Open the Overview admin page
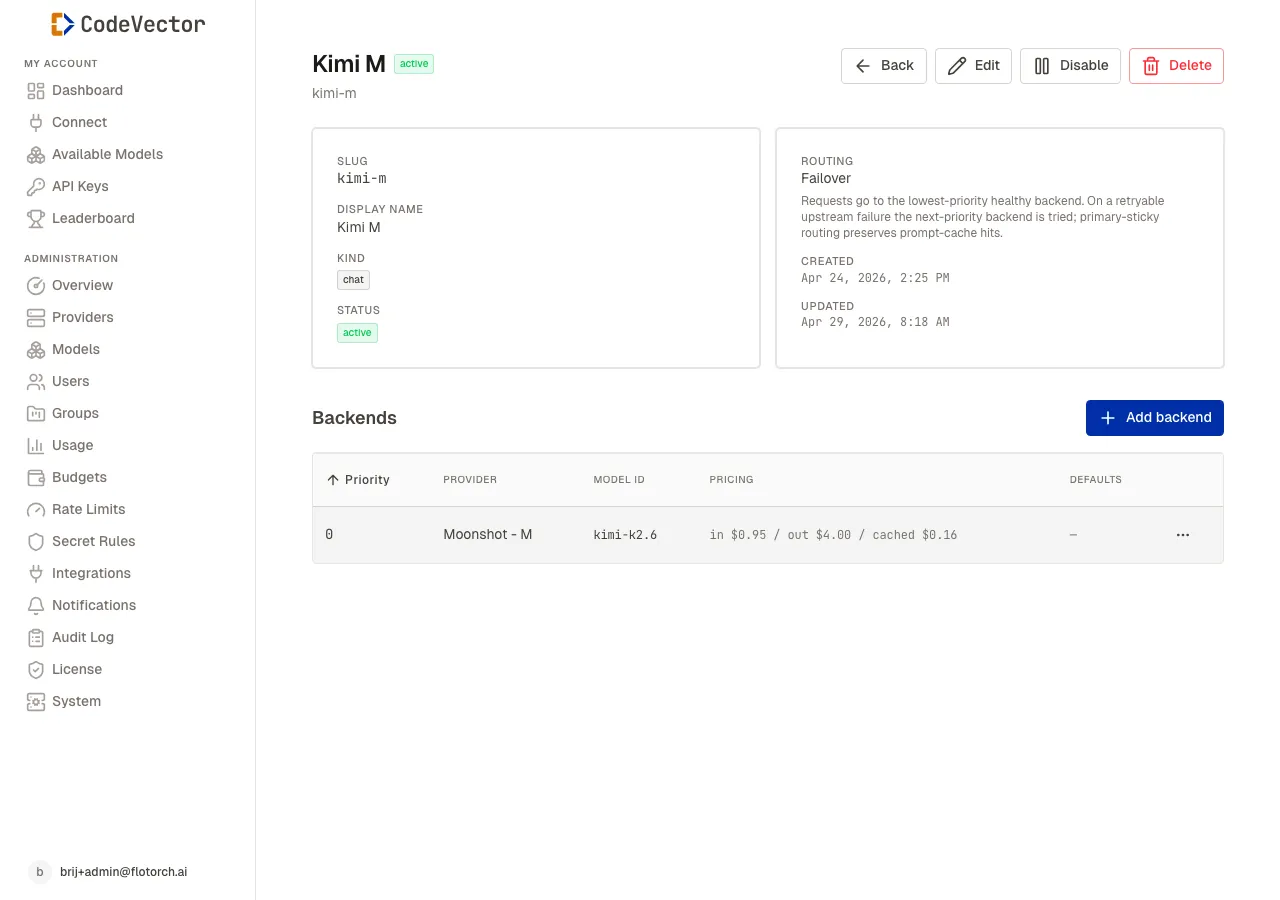Screen dimensions: 1280x900 click(x=82, y=285)
